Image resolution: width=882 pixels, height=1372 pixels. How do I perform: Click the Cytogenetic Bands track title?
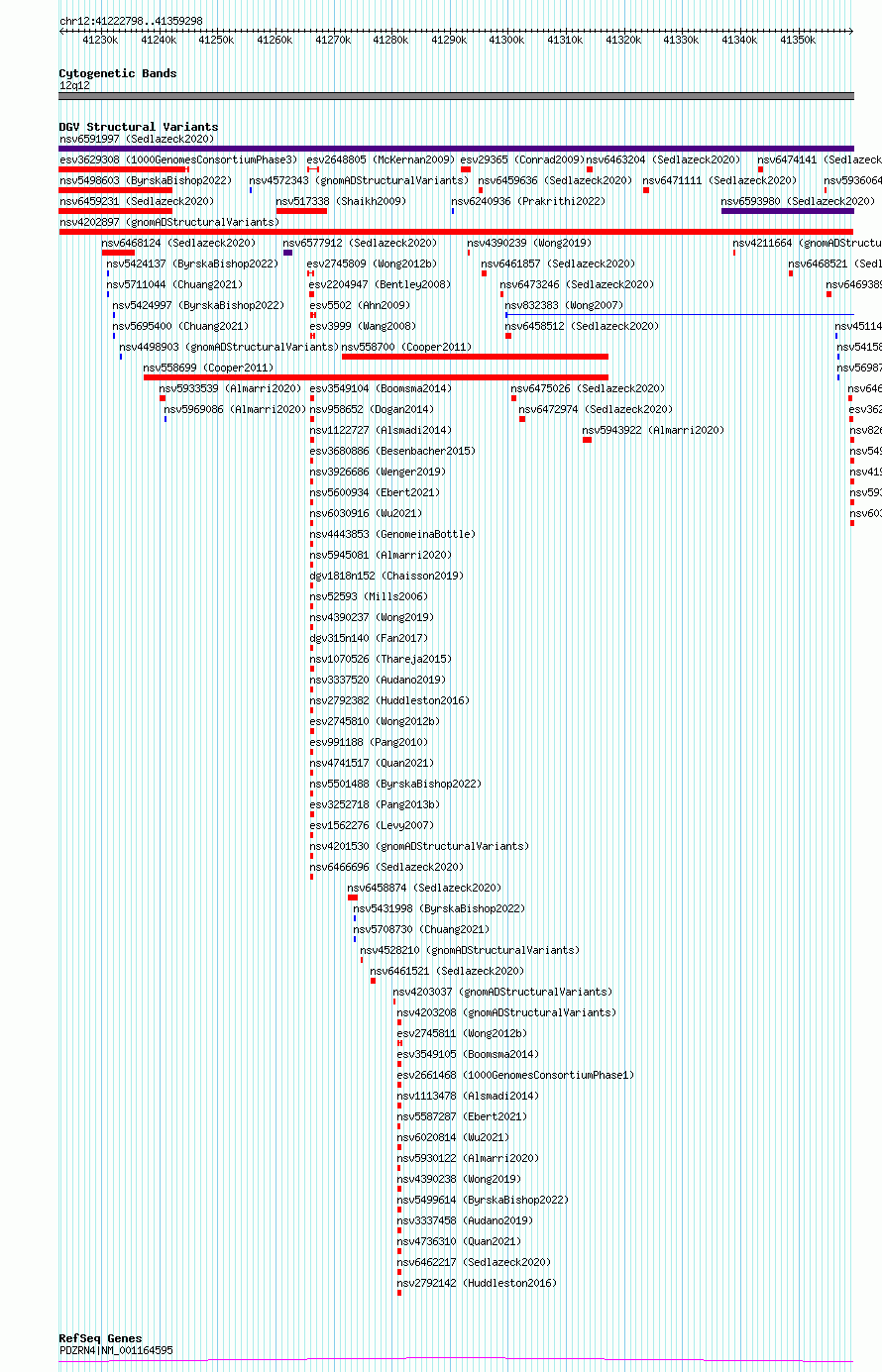pyautogui.click(x=118, y=73)
